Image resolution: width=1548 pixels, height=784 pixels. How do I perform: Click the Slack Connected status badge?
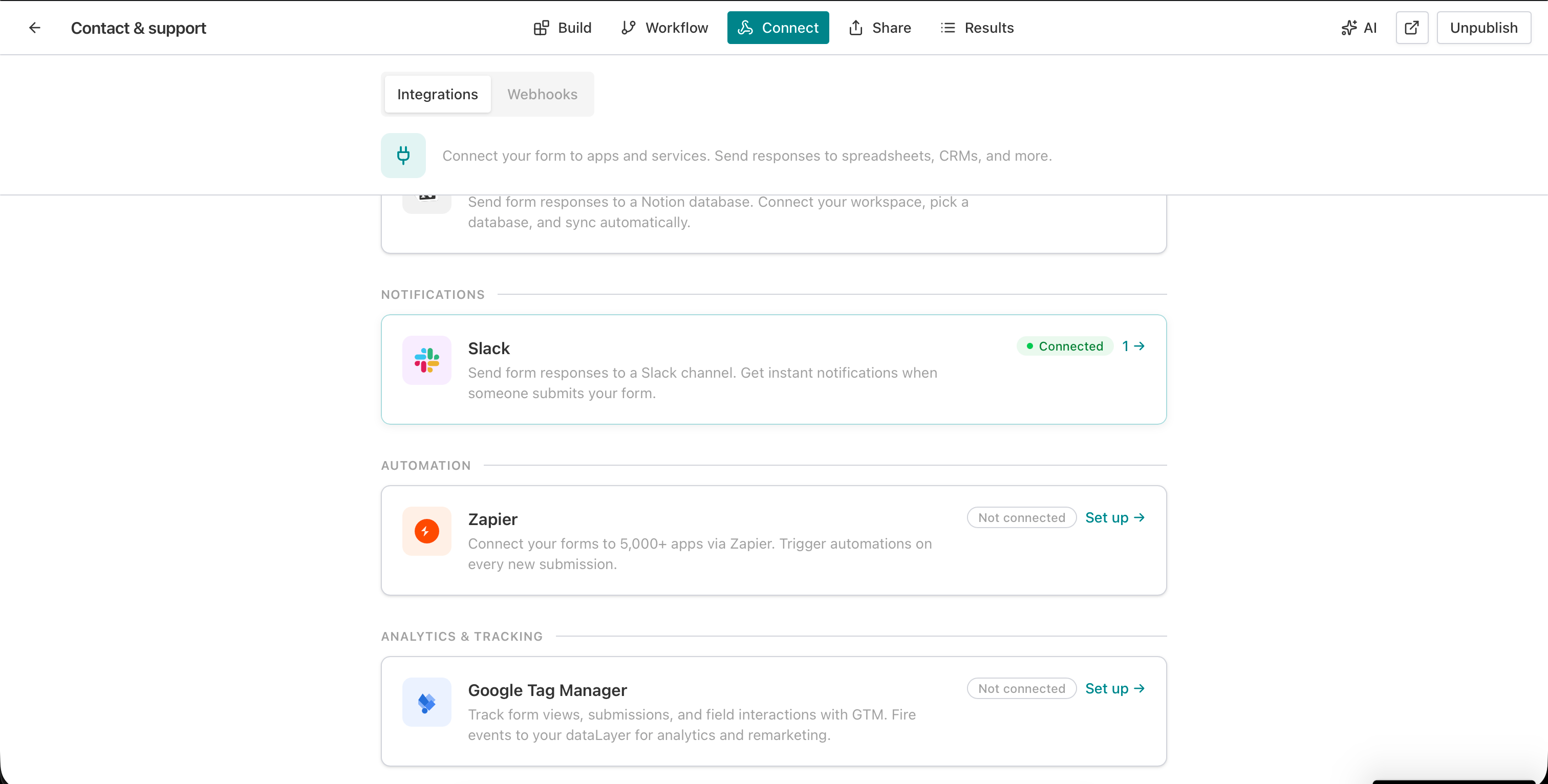coord(1064,346)
